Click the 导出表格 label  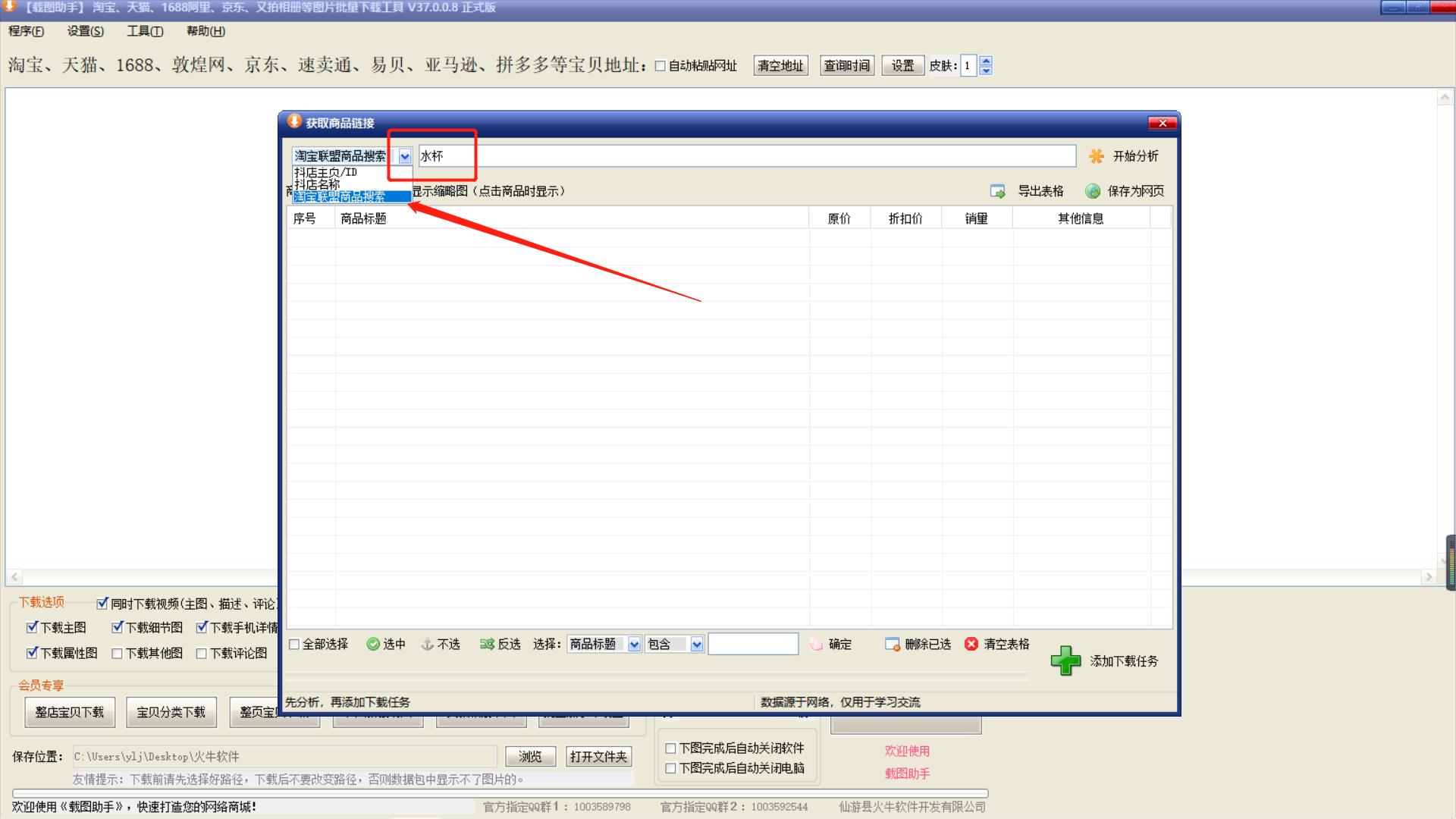click(1040, 191)
